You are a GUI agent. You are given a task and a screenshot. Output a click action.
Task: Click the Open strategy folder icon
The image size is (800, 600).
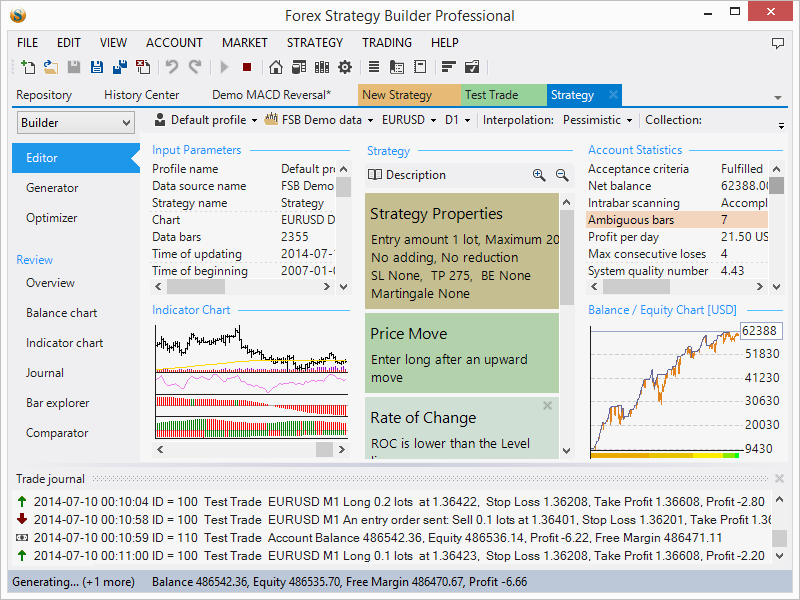[x=50, y=67]
